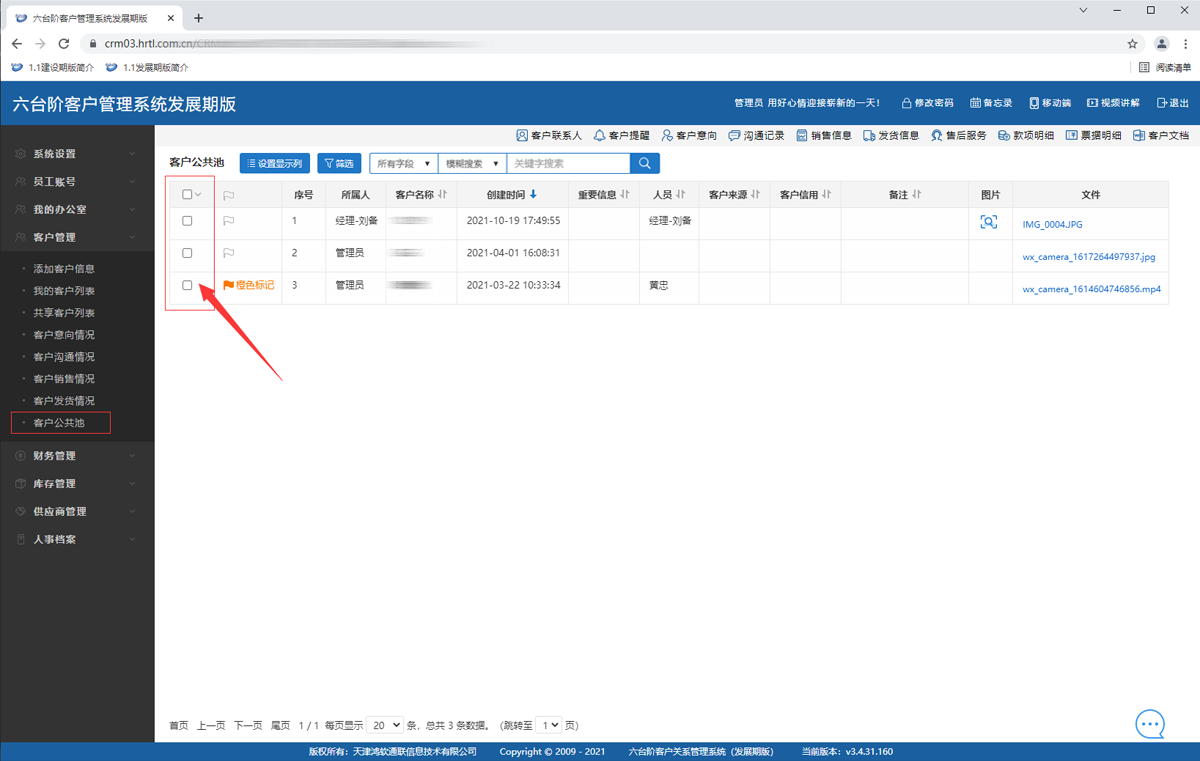Image resolution: width=1200 pixels, height=761 pixels.
Task: Open 客户联系人 from the top toolbar
Action: (x=549, y=135)
